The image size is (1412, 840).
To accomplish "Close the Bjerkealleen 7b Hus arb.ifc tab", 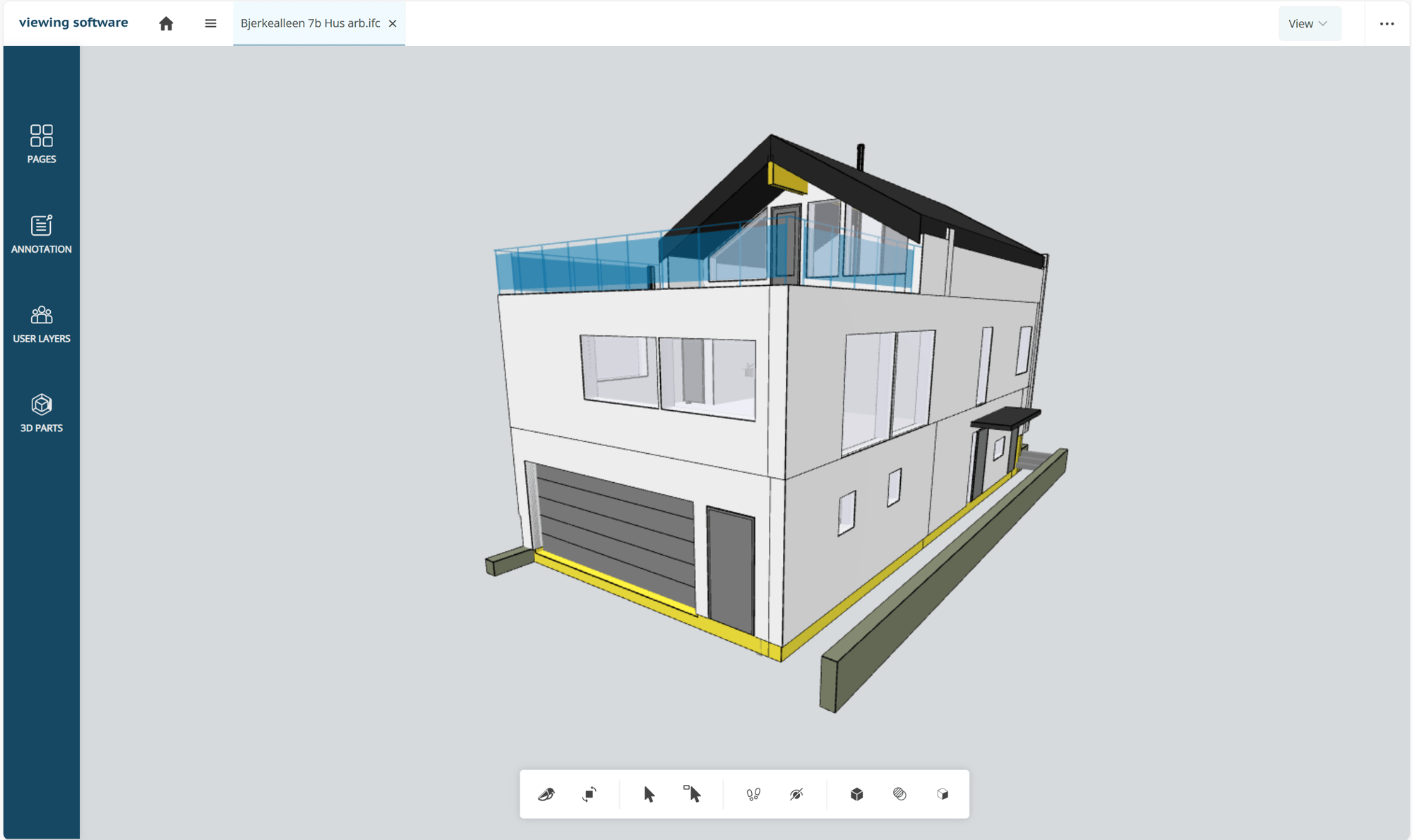I will tap(393, 23).
